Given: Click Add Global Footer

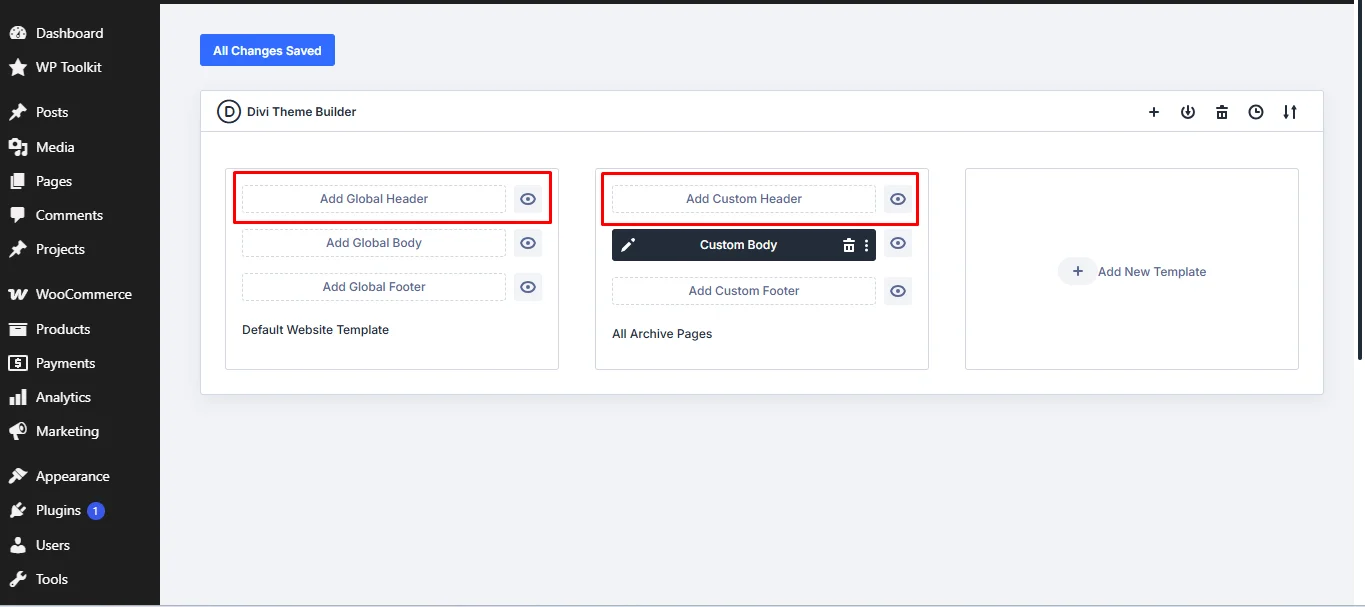Looking at the screenshot, I should (374, 287).
